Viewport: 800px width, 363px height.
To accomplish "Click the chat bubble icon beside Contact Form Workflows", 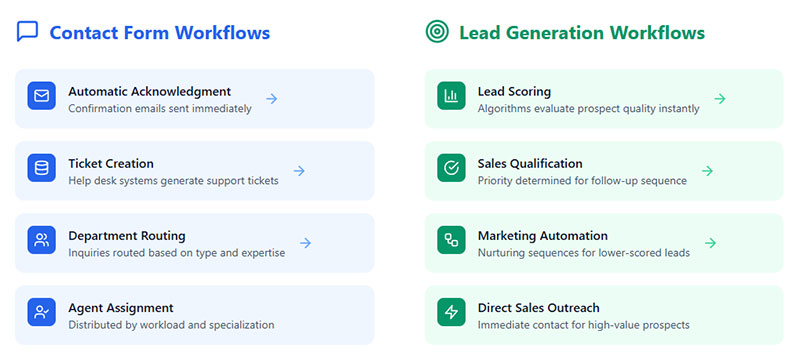I will (x=28, y=31).
